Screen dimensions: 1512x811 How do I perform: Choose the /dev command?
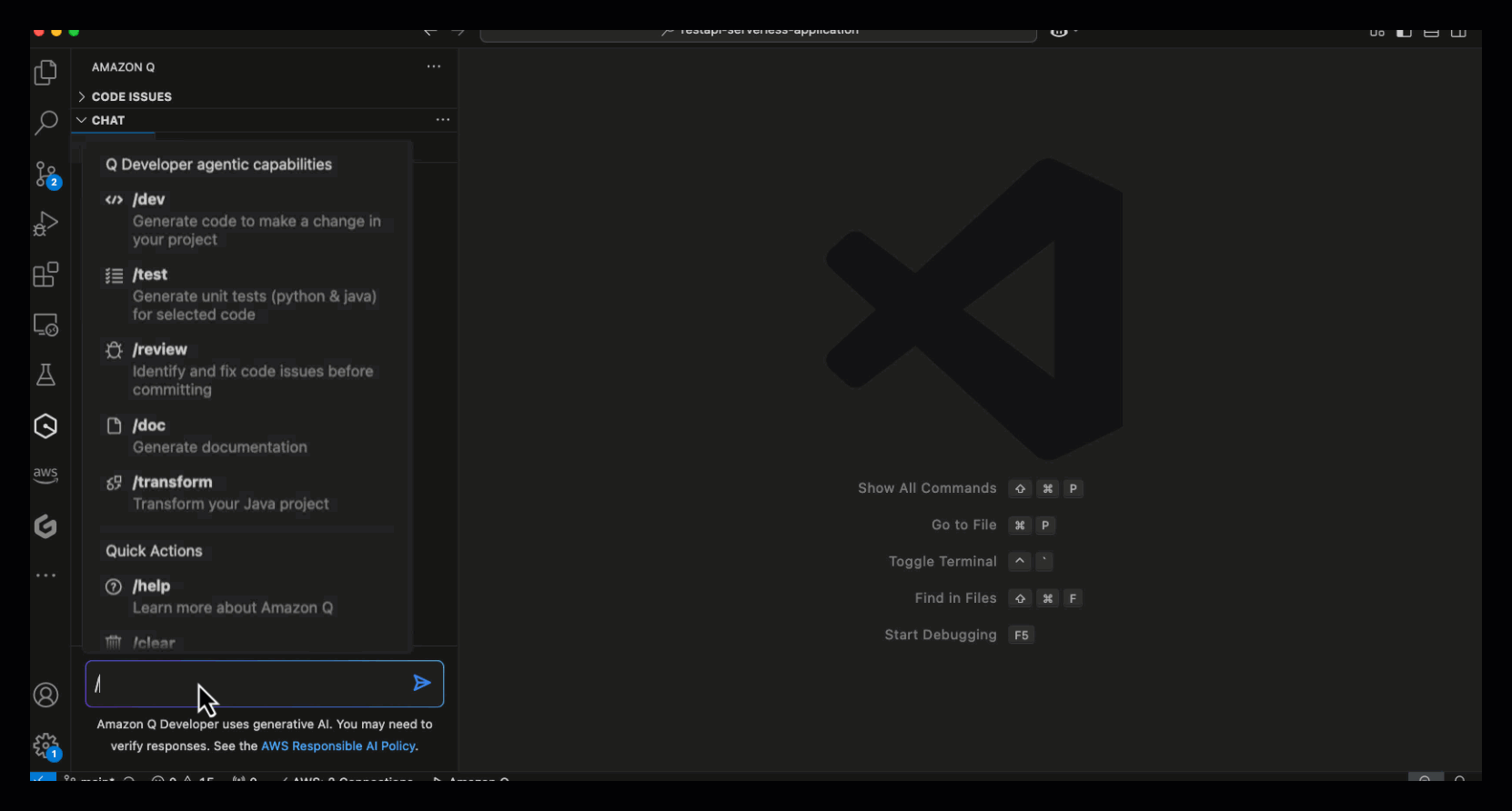(247, 219)
